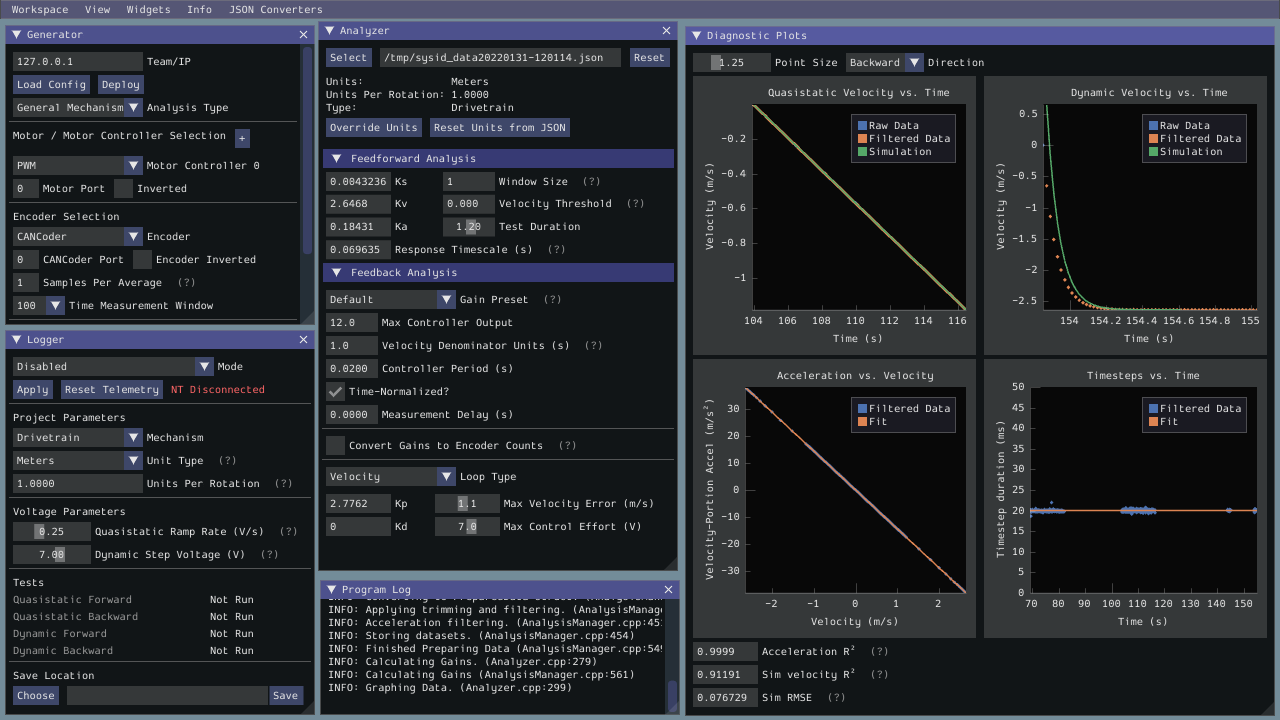Click Reset Units from JSON
Screen dimensions: 1280x720
pos(498,127)
